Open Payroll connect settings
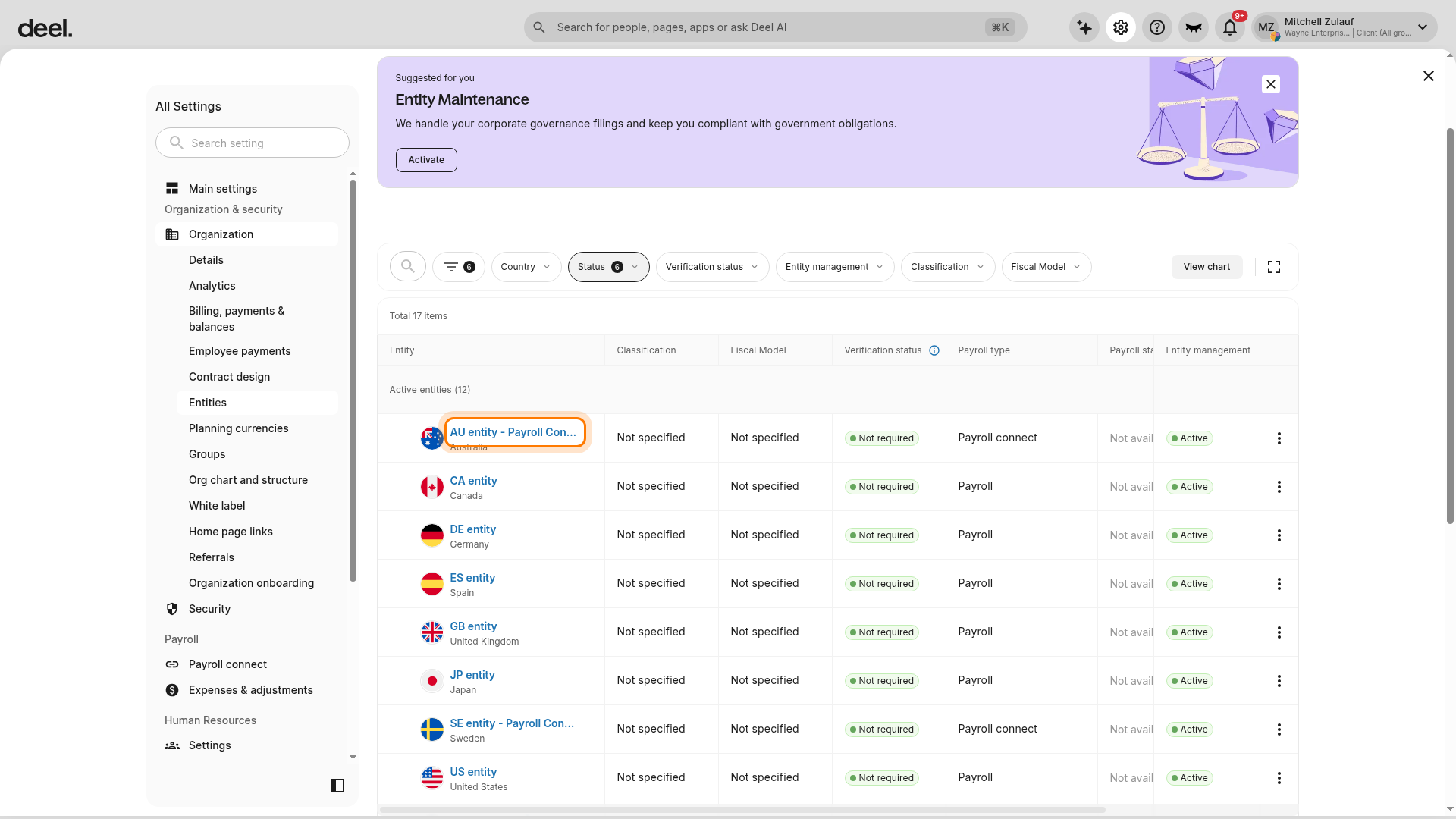Image resolution: width=1456 pixels, height=819 pixels. click(x=247, y=664)
